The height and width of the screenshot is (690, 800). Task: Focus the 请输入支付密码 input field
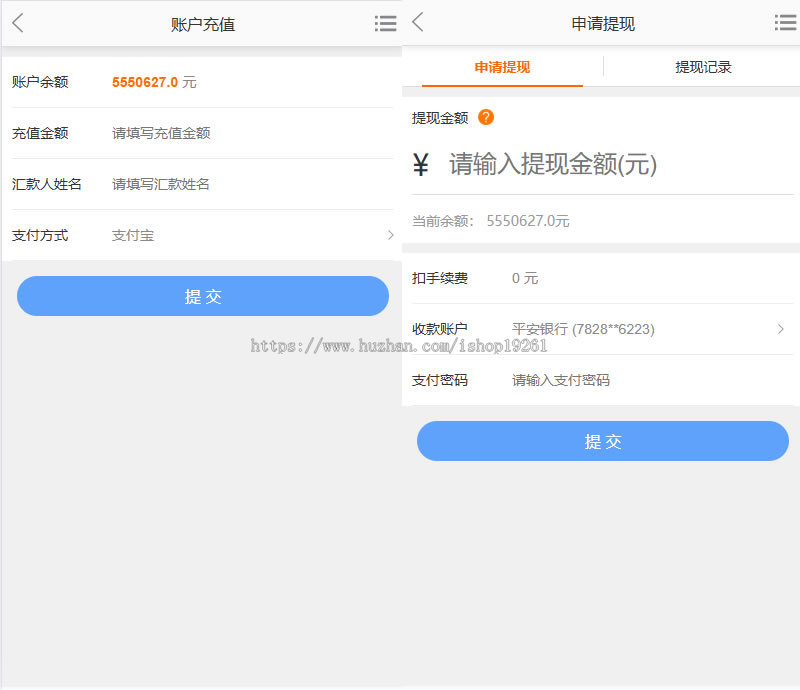[x=651, y=380]
